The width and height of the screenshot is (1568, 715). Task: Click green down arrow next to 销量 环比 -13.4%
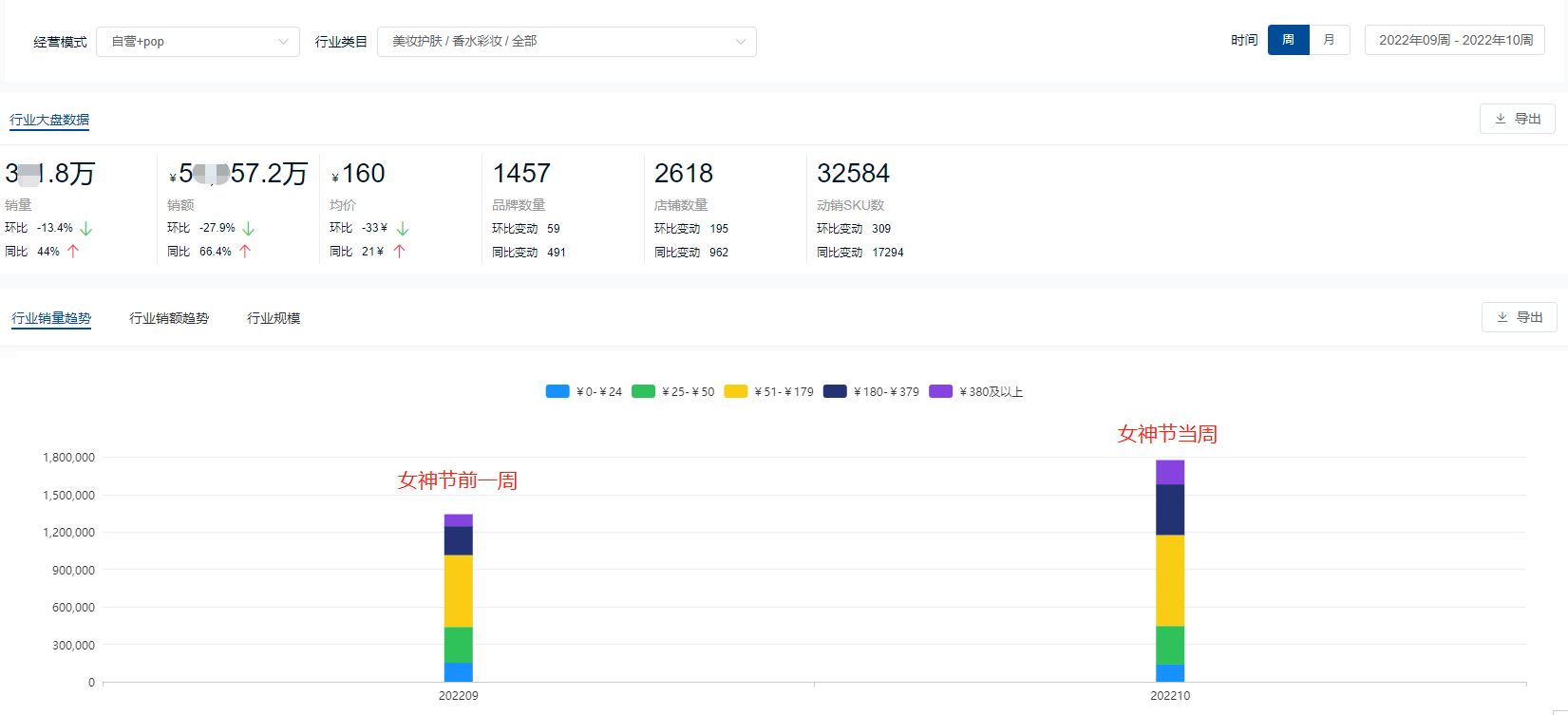tap(86, 229)
